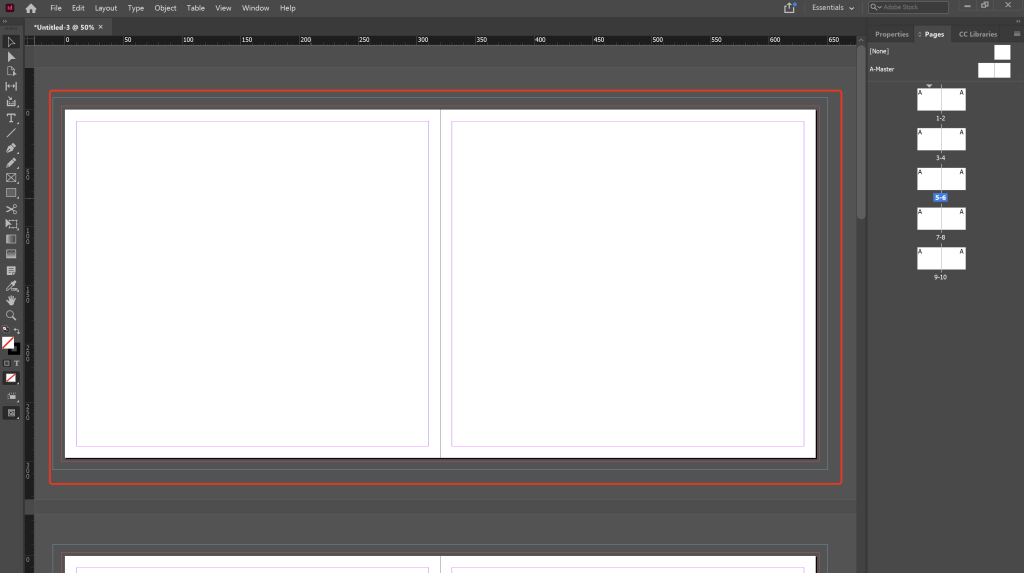Choose the Eyedropper tool

11,286
